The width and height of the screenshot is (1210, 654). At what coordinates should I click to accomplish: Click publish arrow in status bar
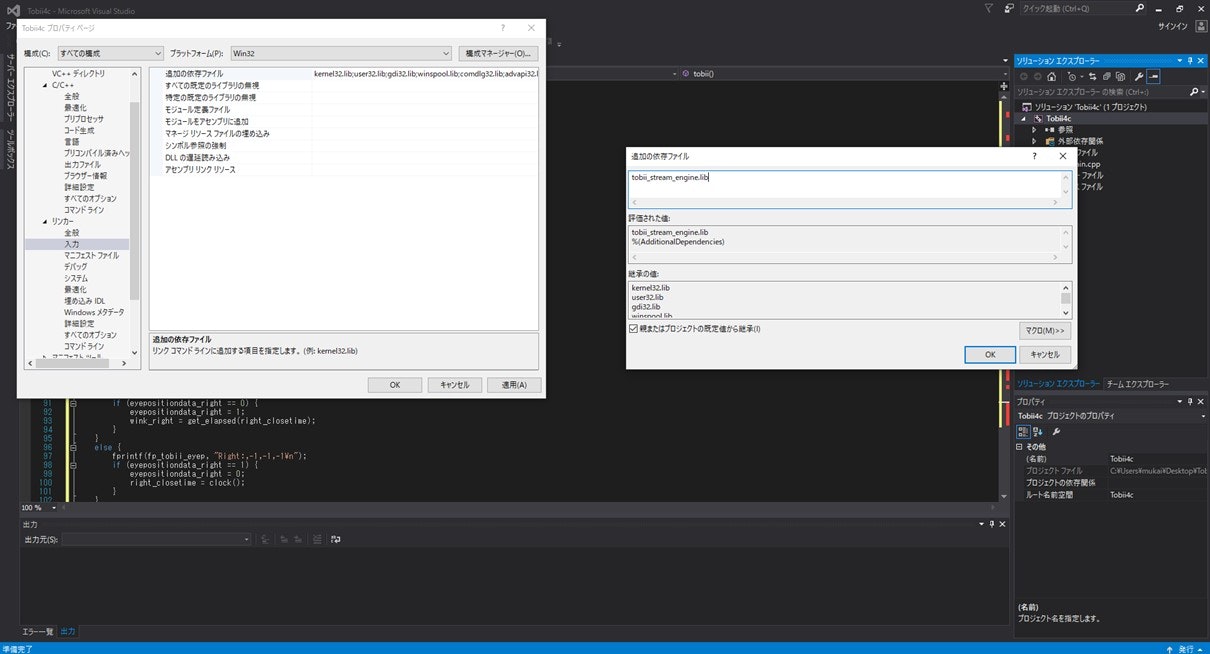[x=1169, y=648]
